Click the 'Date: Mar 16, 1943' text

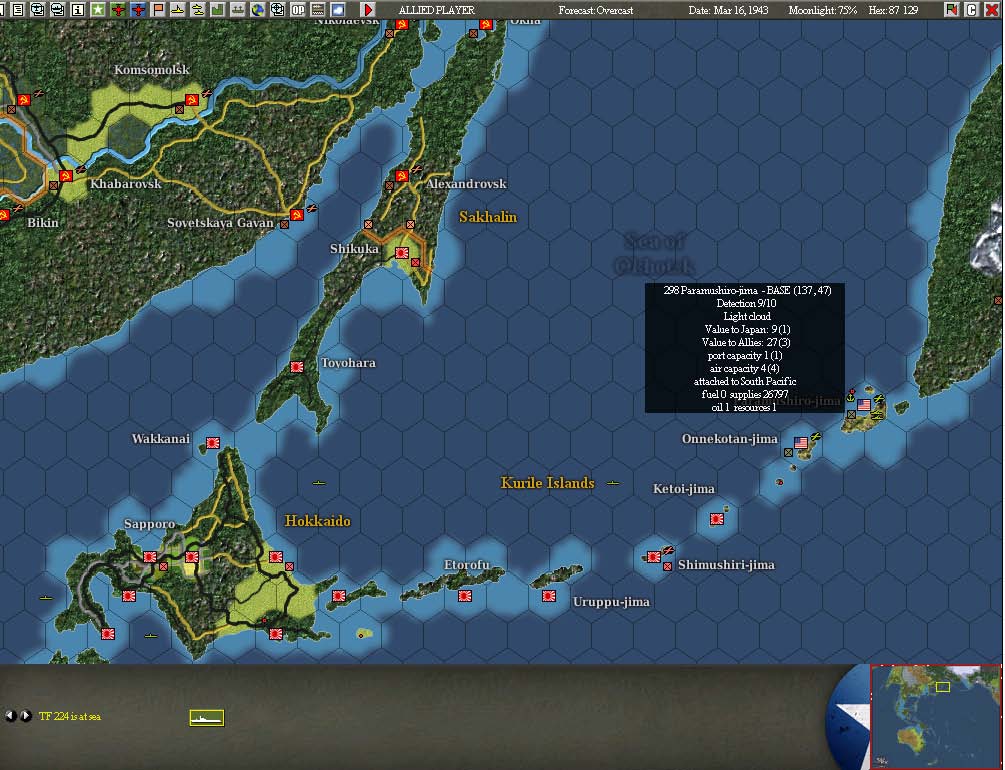pyautogui.click(x=728, y=10)
